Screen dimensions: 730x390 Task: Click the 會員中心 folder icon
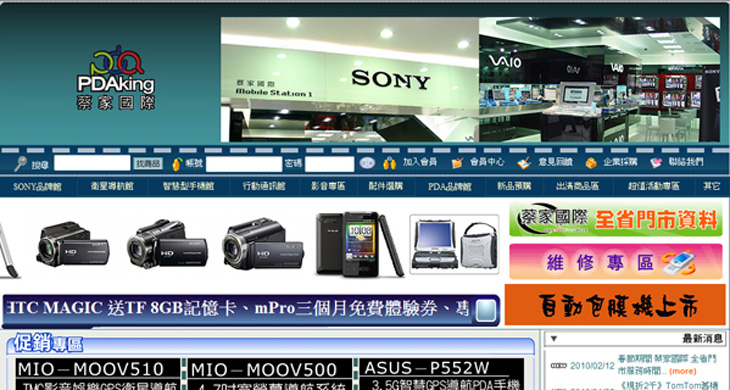coord(458,163)
